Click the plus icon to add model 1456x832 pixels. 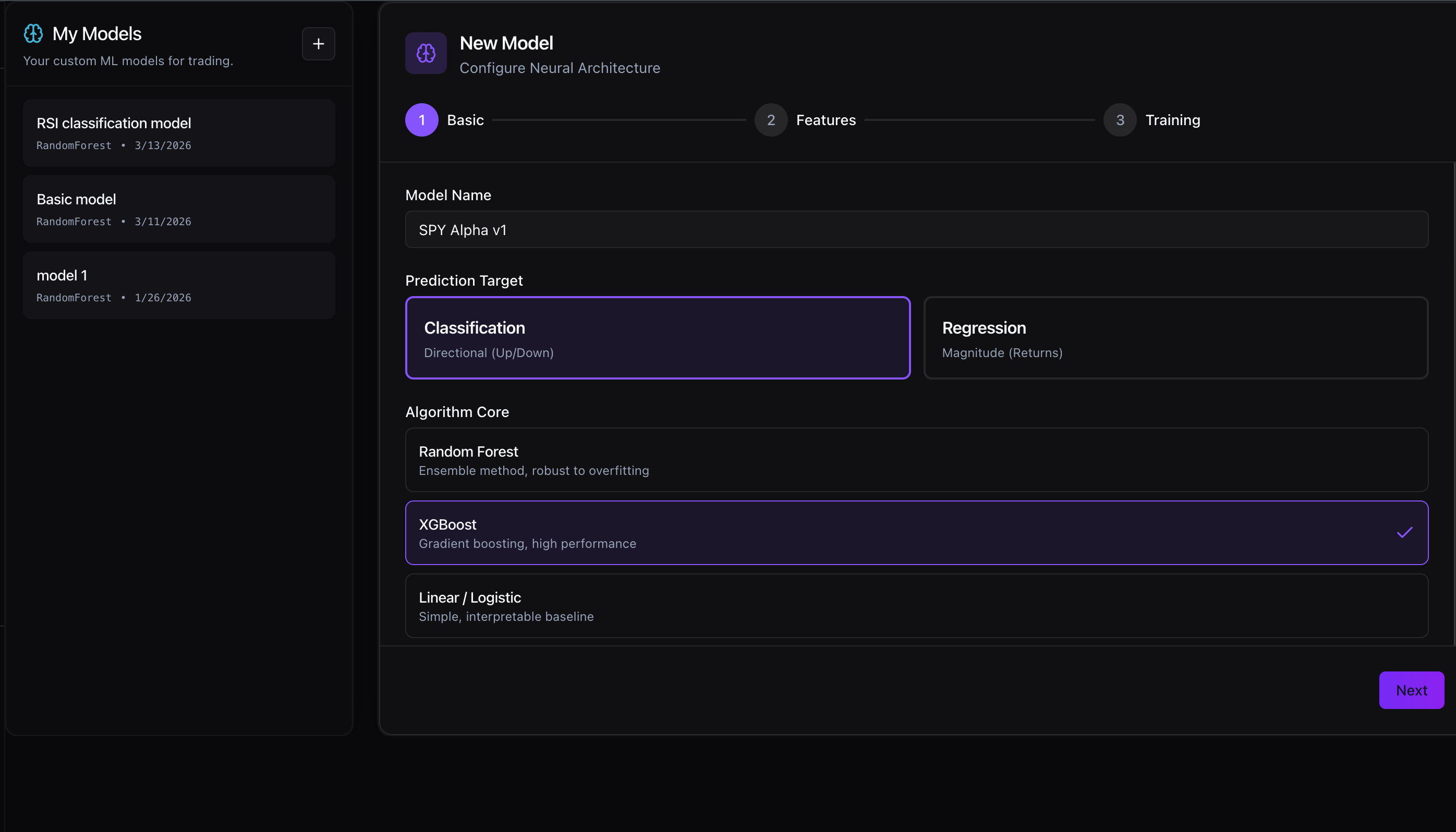tap(319, 44)
